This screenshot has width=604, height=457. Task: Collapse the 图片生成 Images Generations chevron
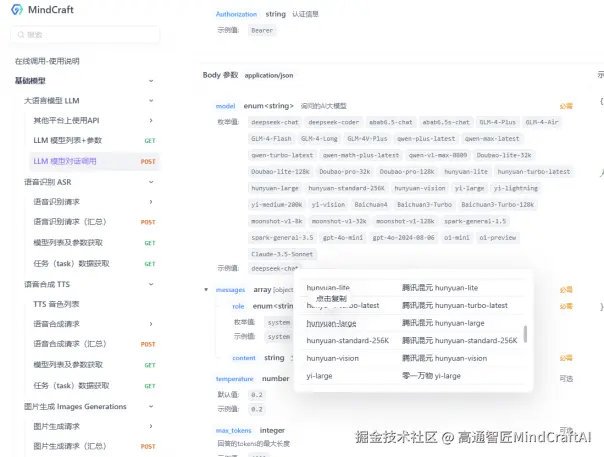click(x=151, y=406)
